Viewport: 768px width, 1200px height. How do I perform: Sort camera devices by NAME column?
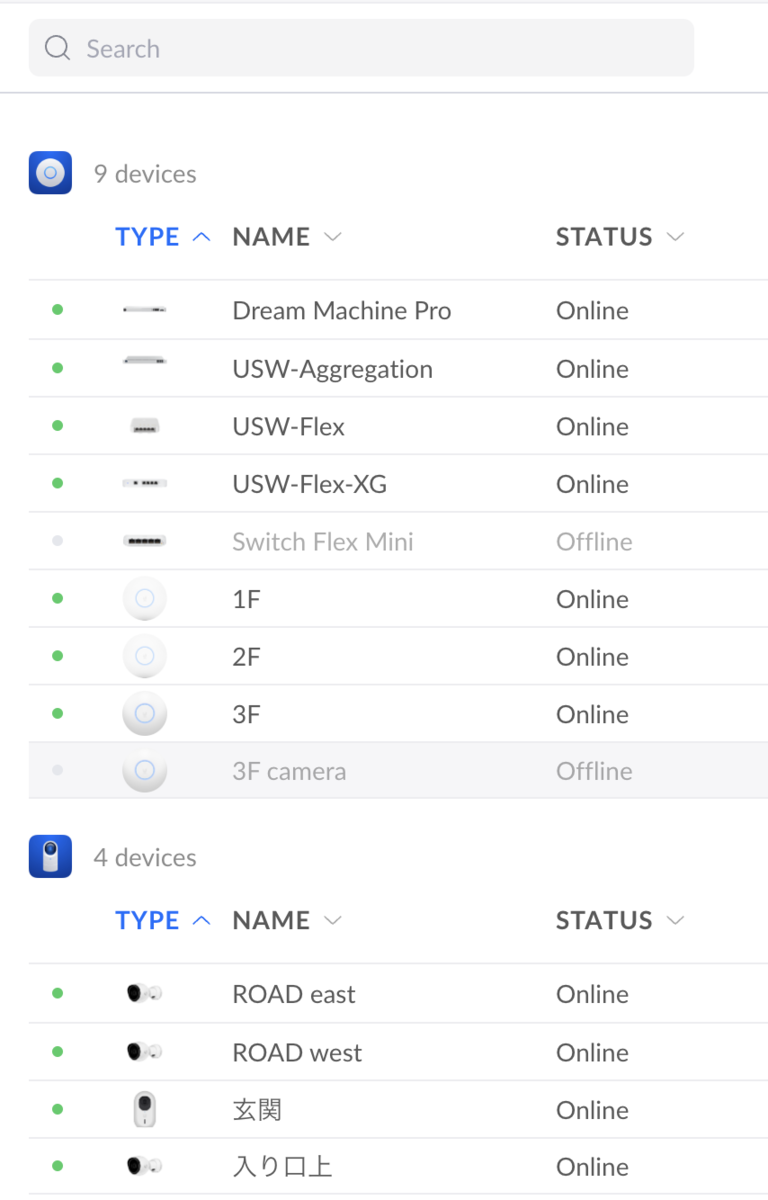[x=287, y=920]
